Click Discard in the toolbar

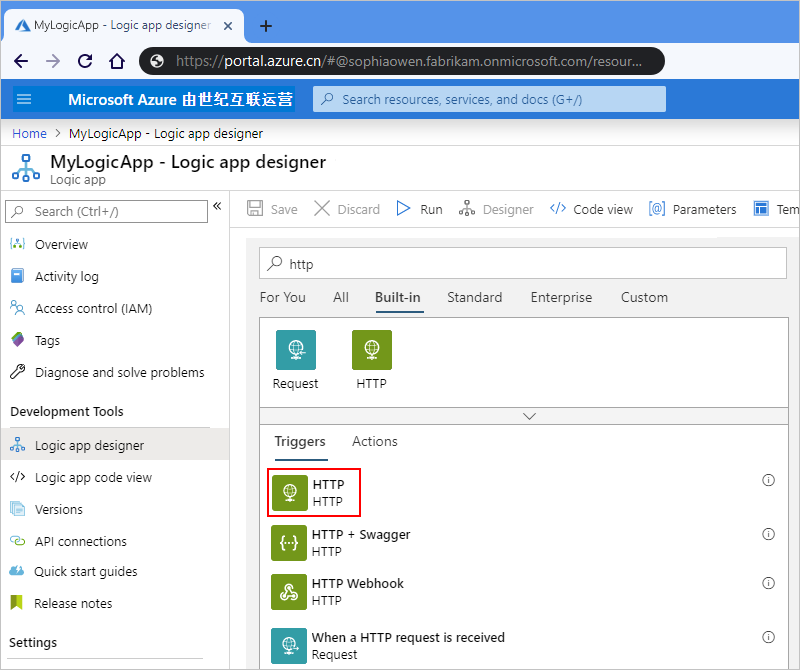(347, 209)
